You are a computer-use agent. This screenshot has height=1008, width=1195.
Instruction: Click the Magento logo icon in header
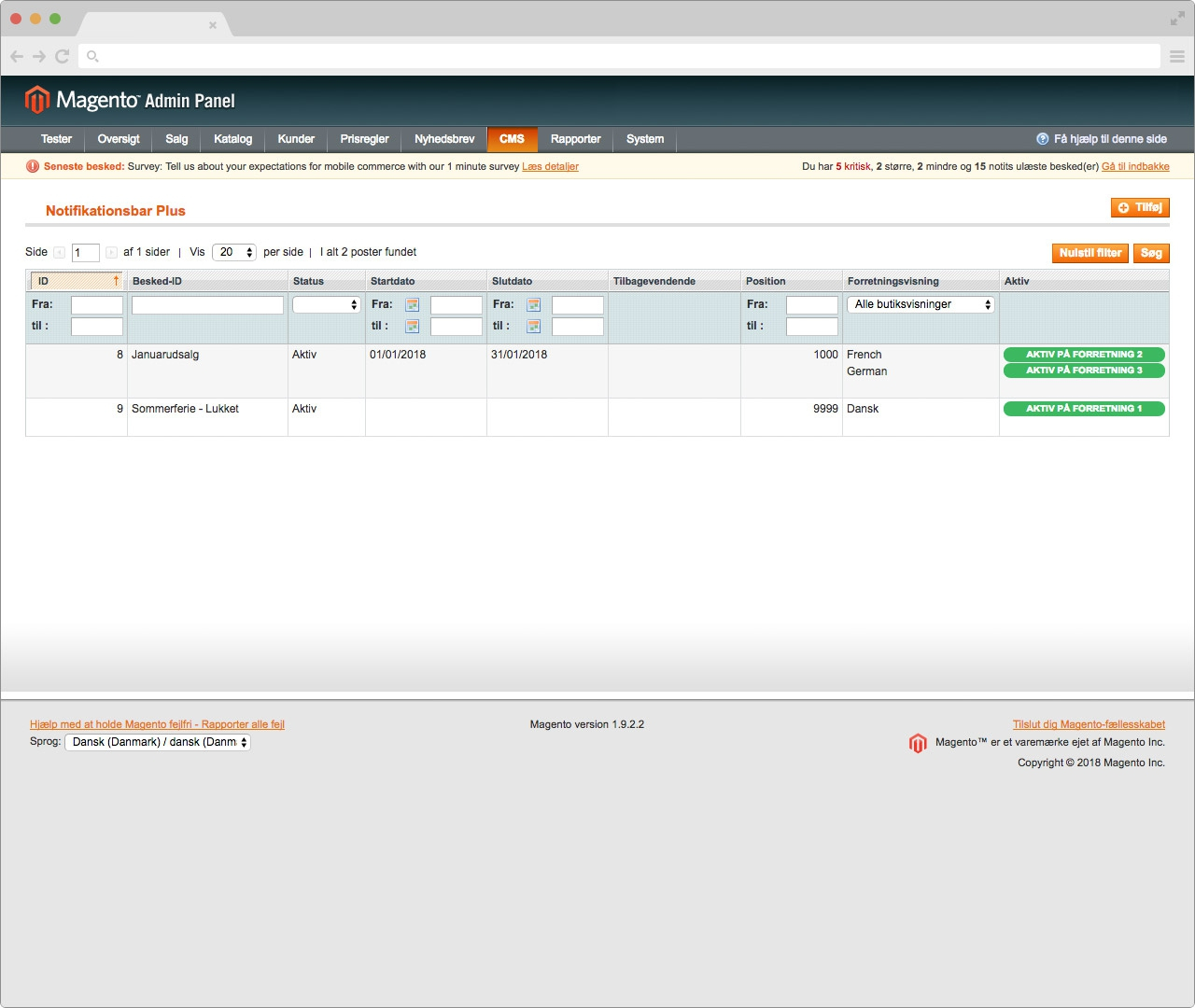37,100
